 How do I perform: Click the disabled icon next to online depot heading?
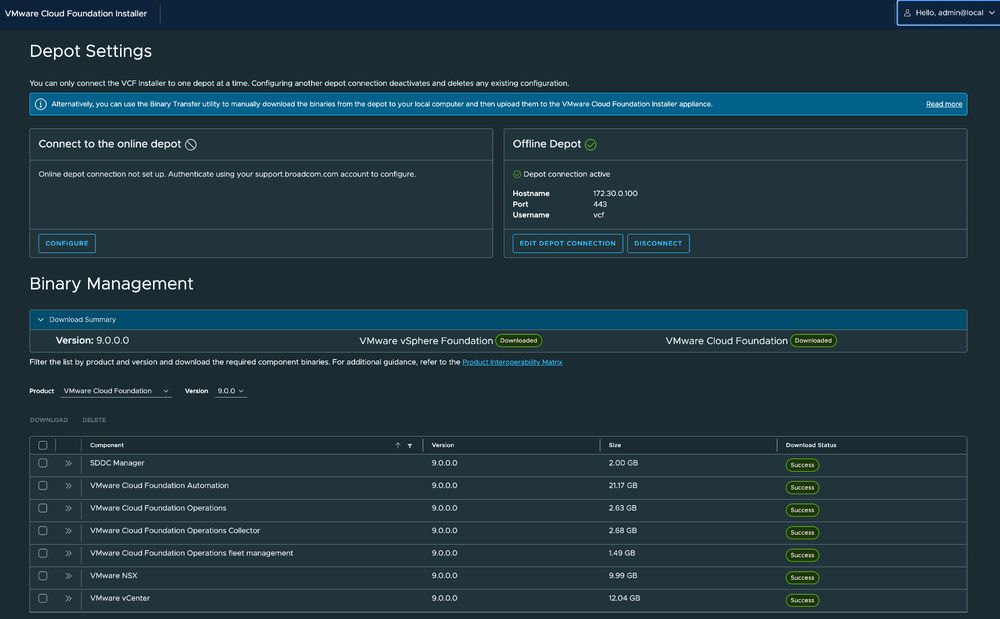[x=191, y=145]
